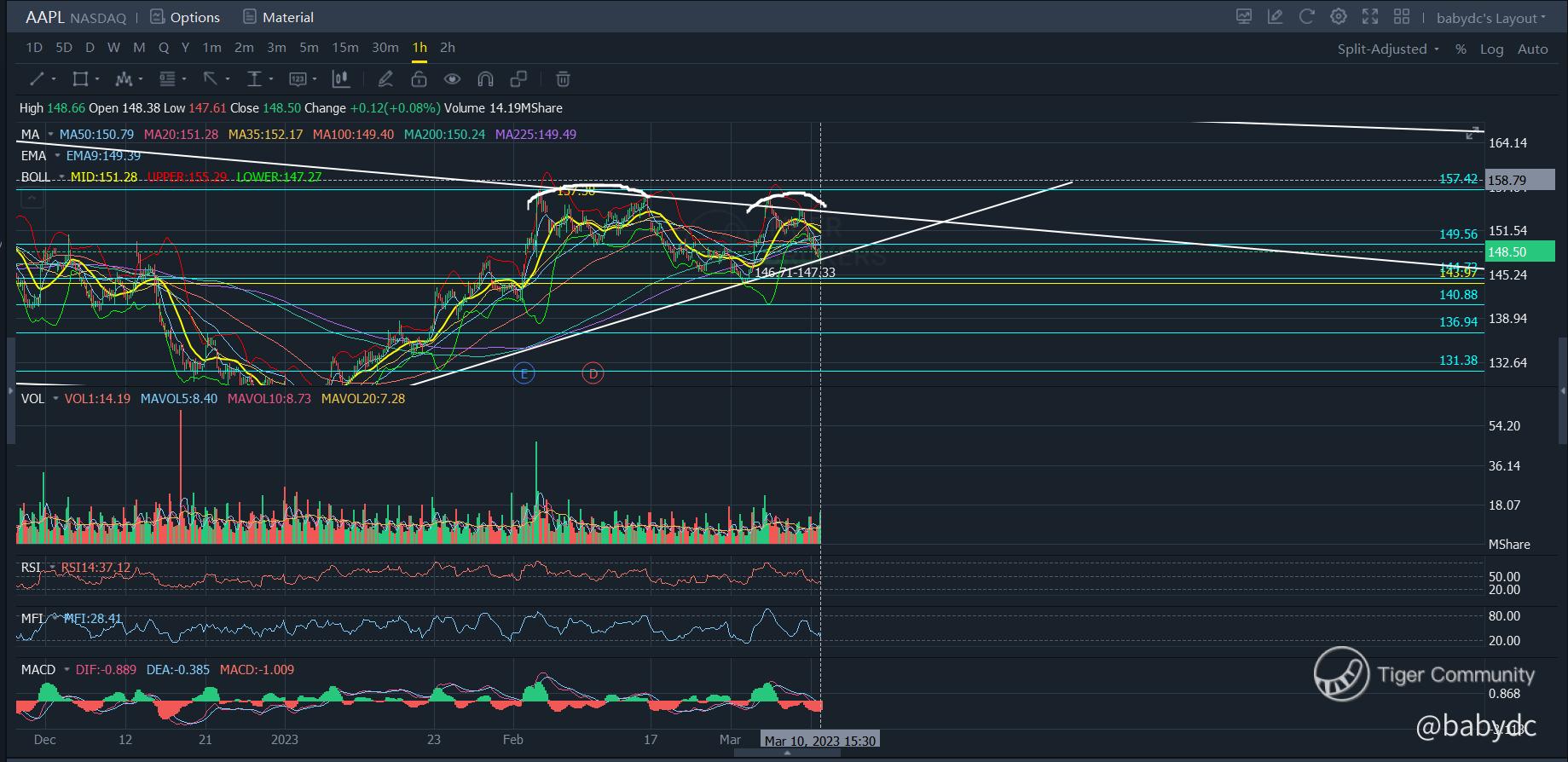Viewport: 1568px width, 762px height.
Task: Click the MACD indicator label
Action: click(x=38, y=669)
